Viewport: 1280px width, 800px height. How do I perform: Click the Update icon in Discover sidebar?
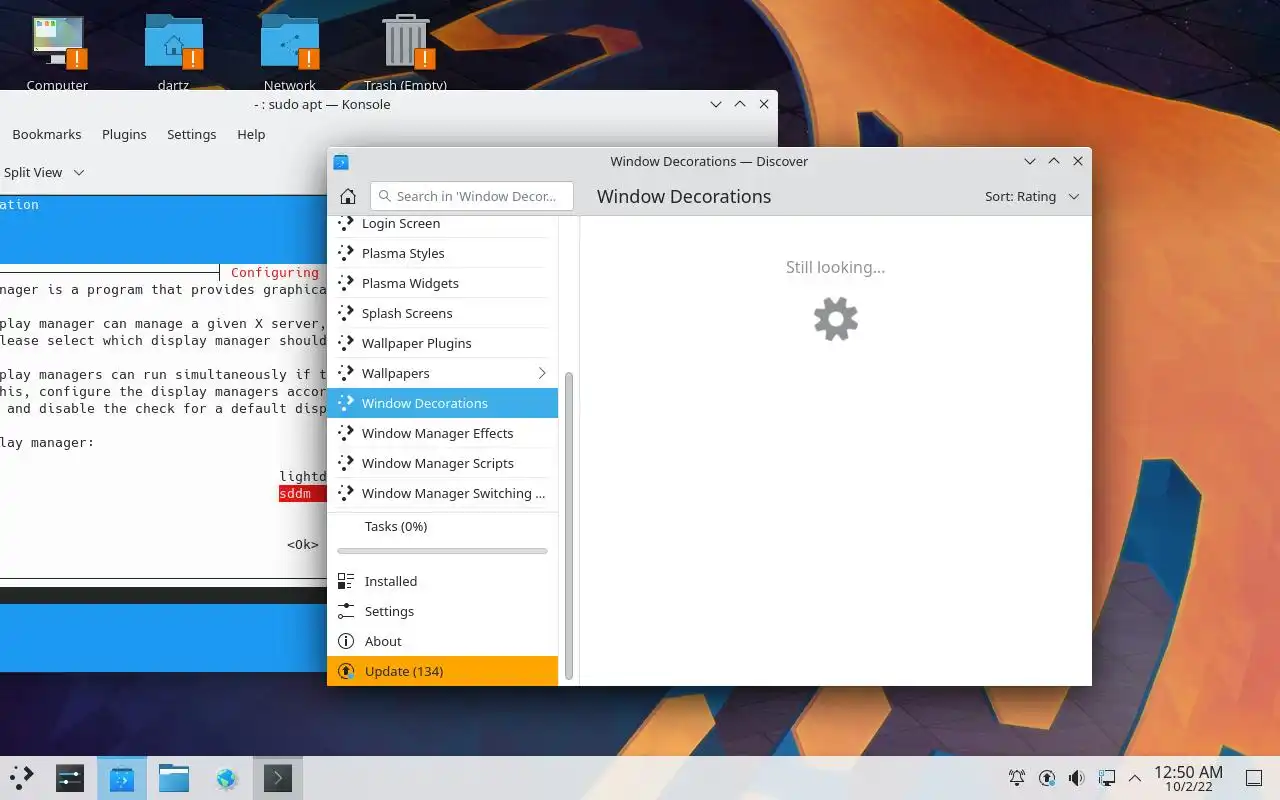(x=346, y=671)
